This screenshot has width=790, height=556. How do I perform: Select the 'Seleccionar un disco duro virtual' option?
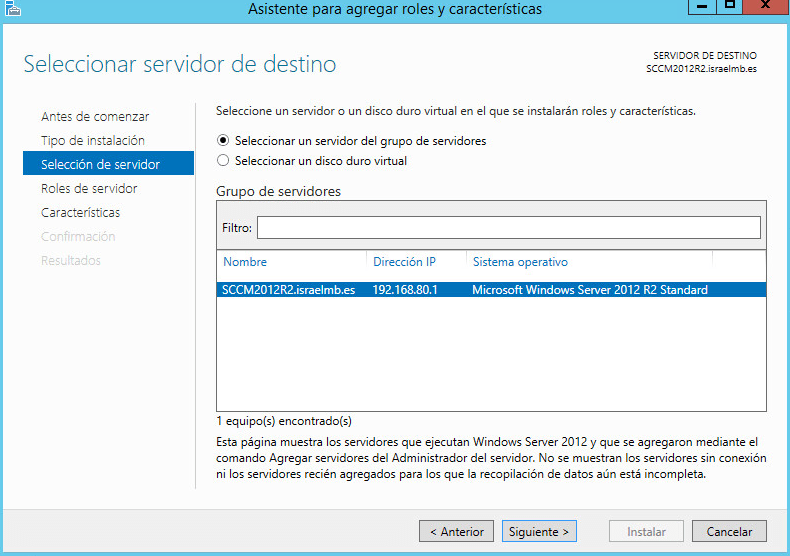(x=223, y=160)
